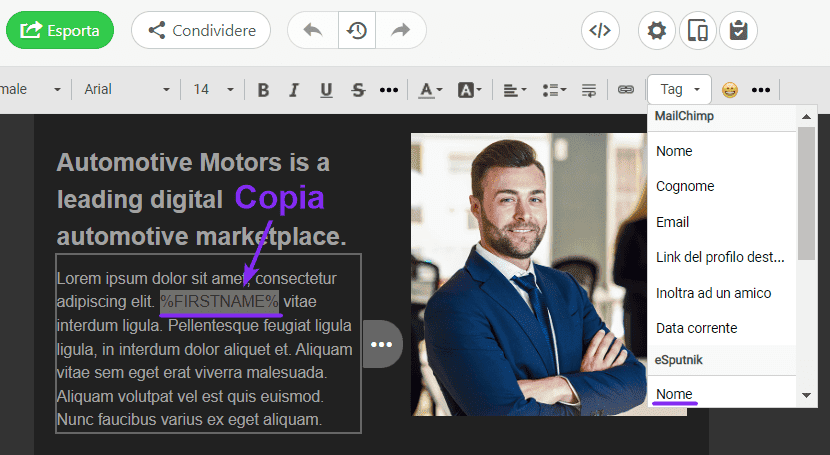This screenshot has height=455, width=830.
Task: Expand the Tag merge-tag dropdown
Action: click(x=681, y=90)
